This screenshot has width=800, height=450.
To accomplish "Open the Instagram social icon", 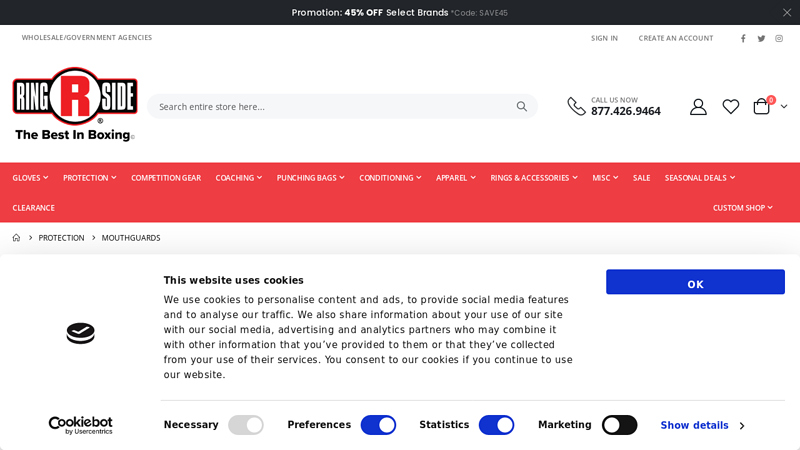I will point(779,38).
